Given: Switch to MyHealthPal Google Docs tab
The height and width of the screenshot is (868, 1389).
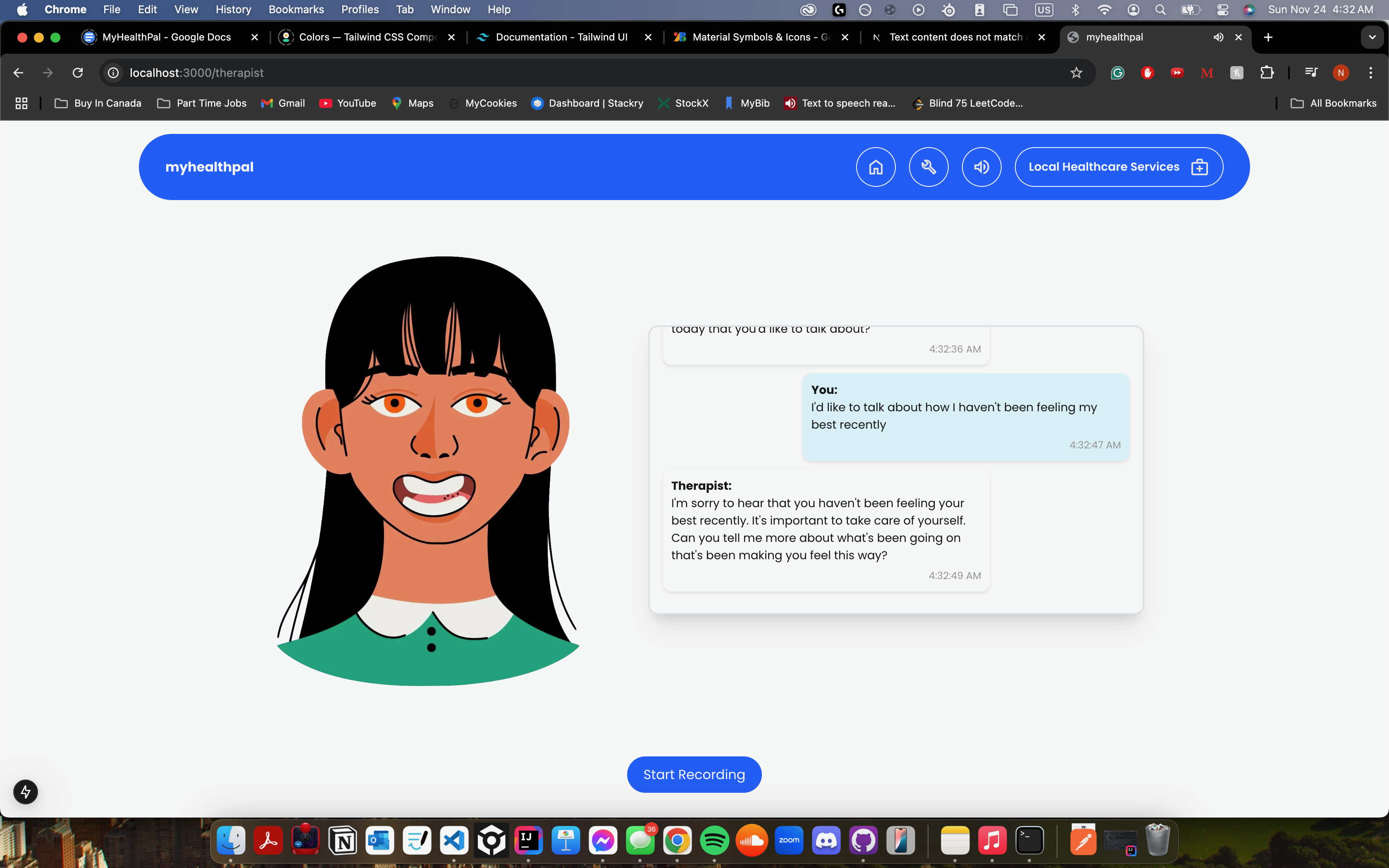Looking at the screenshot, I should (x=166, y=37).
